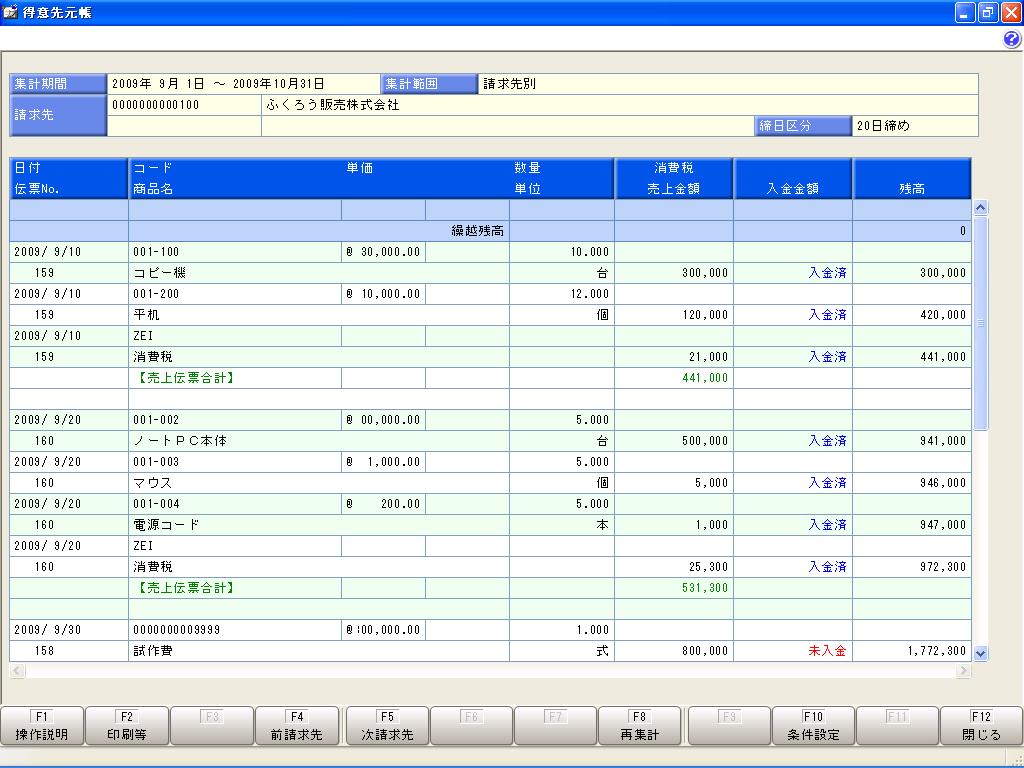Select the 集計期間 date range field
Viewport: 1024px width, 768px height.
click(x=244, y=84)
